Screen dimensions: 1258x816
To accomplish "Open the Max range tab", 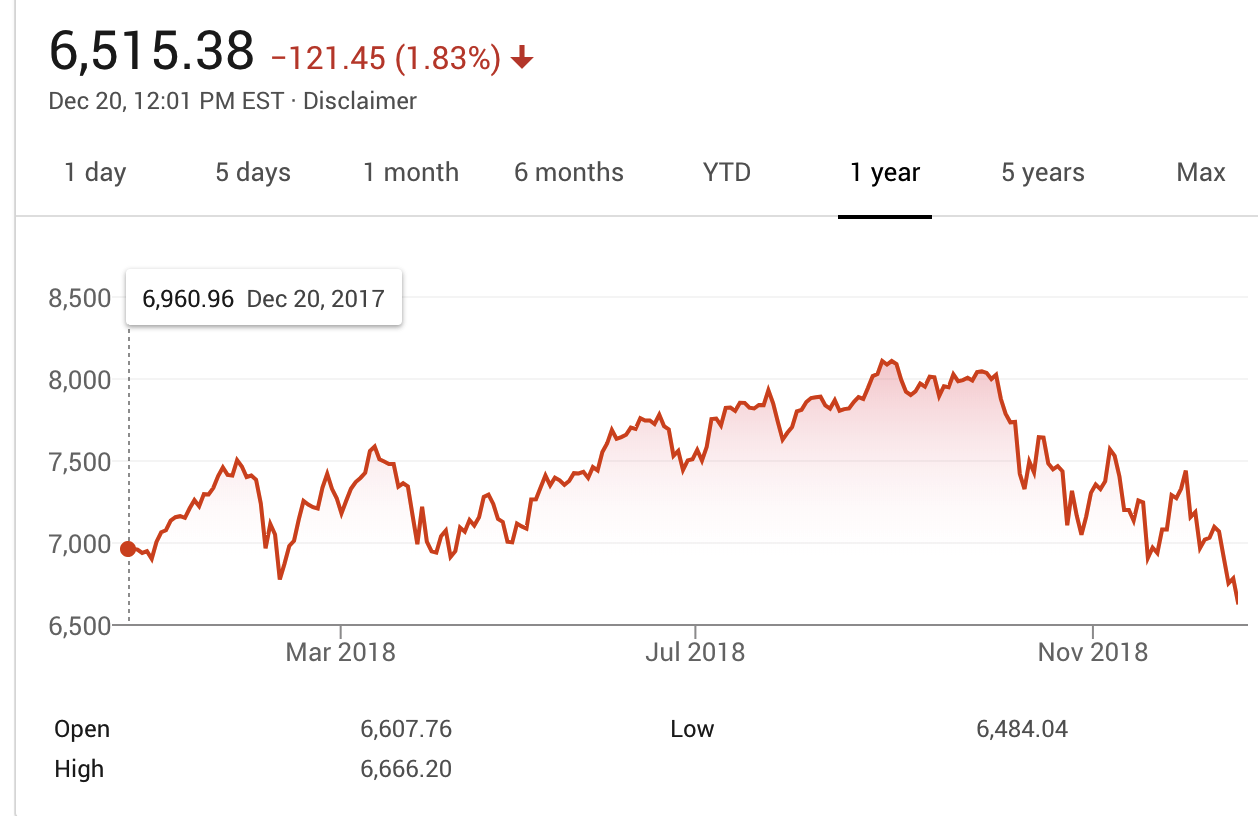I will (x=1201, y=172).
